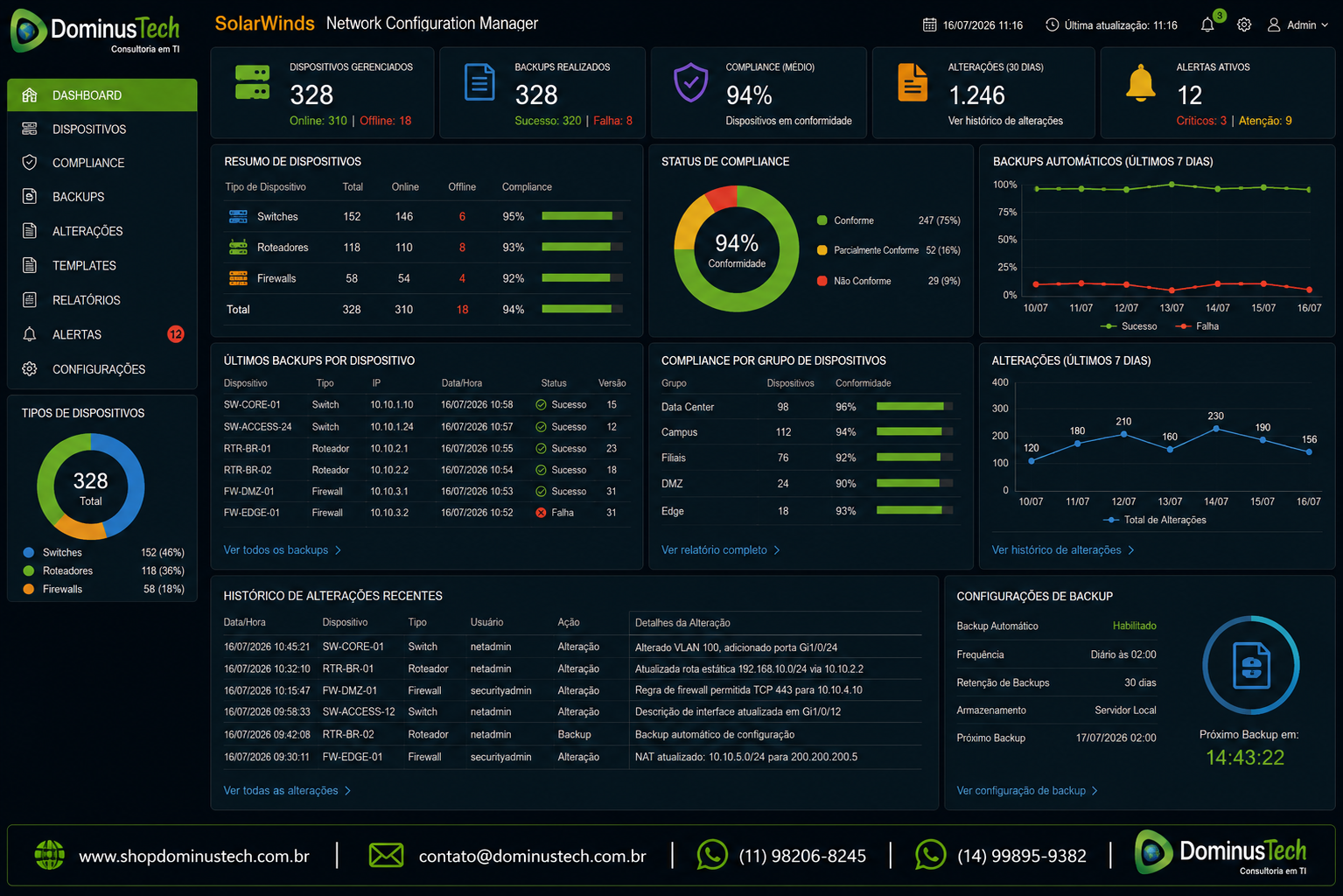Click the green Sucesso check for RTR-BR-02

click(541, 470)
